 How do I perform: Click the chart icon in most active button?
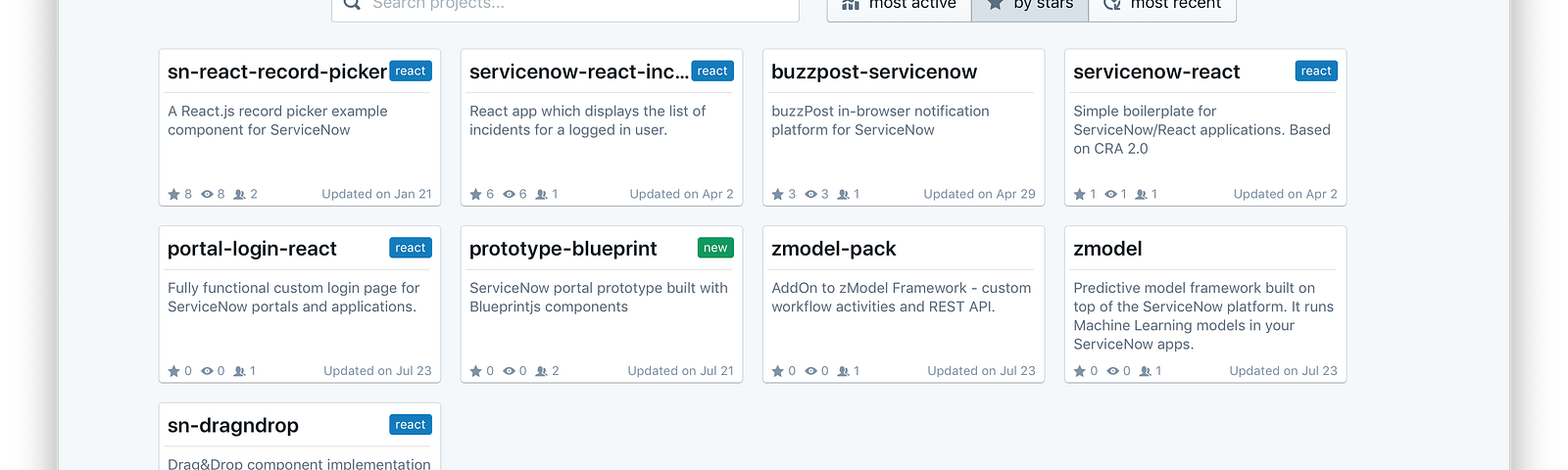(851, 5)
